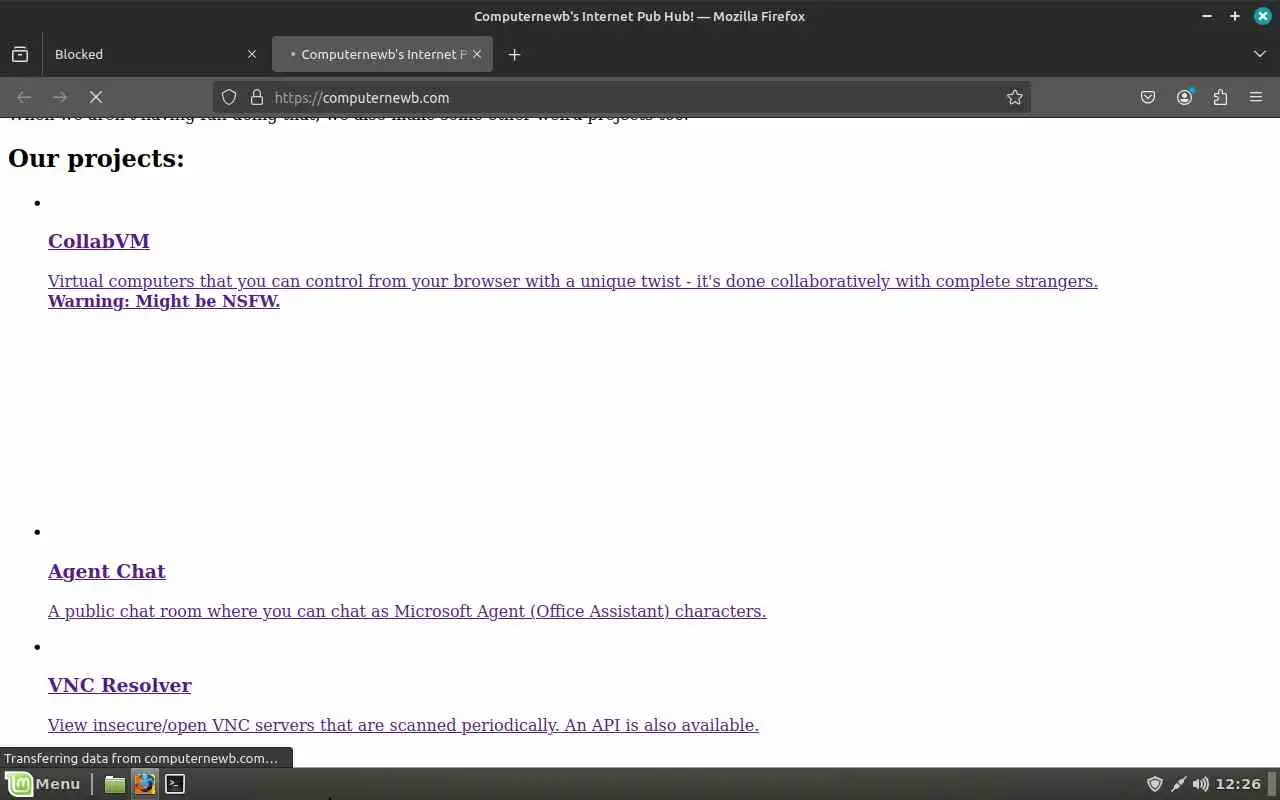Click the Virtual computers description link
Image resolution: width=1280 pixels, height=800 pixels.
(573, 281)
